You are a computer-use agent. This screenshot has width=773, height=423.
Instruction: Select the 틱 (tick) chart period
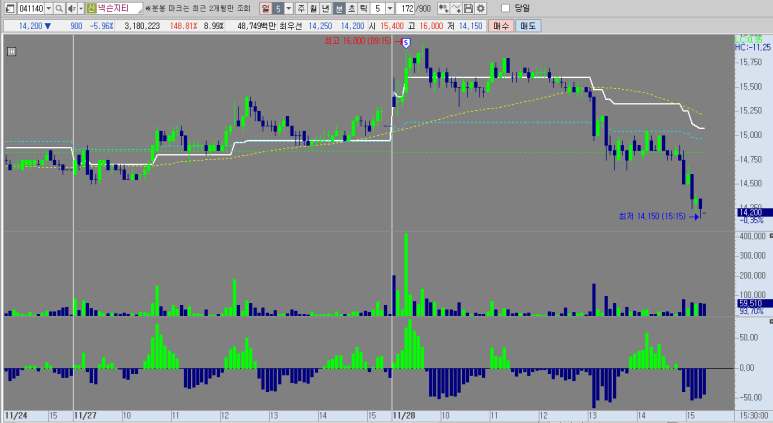363,8
